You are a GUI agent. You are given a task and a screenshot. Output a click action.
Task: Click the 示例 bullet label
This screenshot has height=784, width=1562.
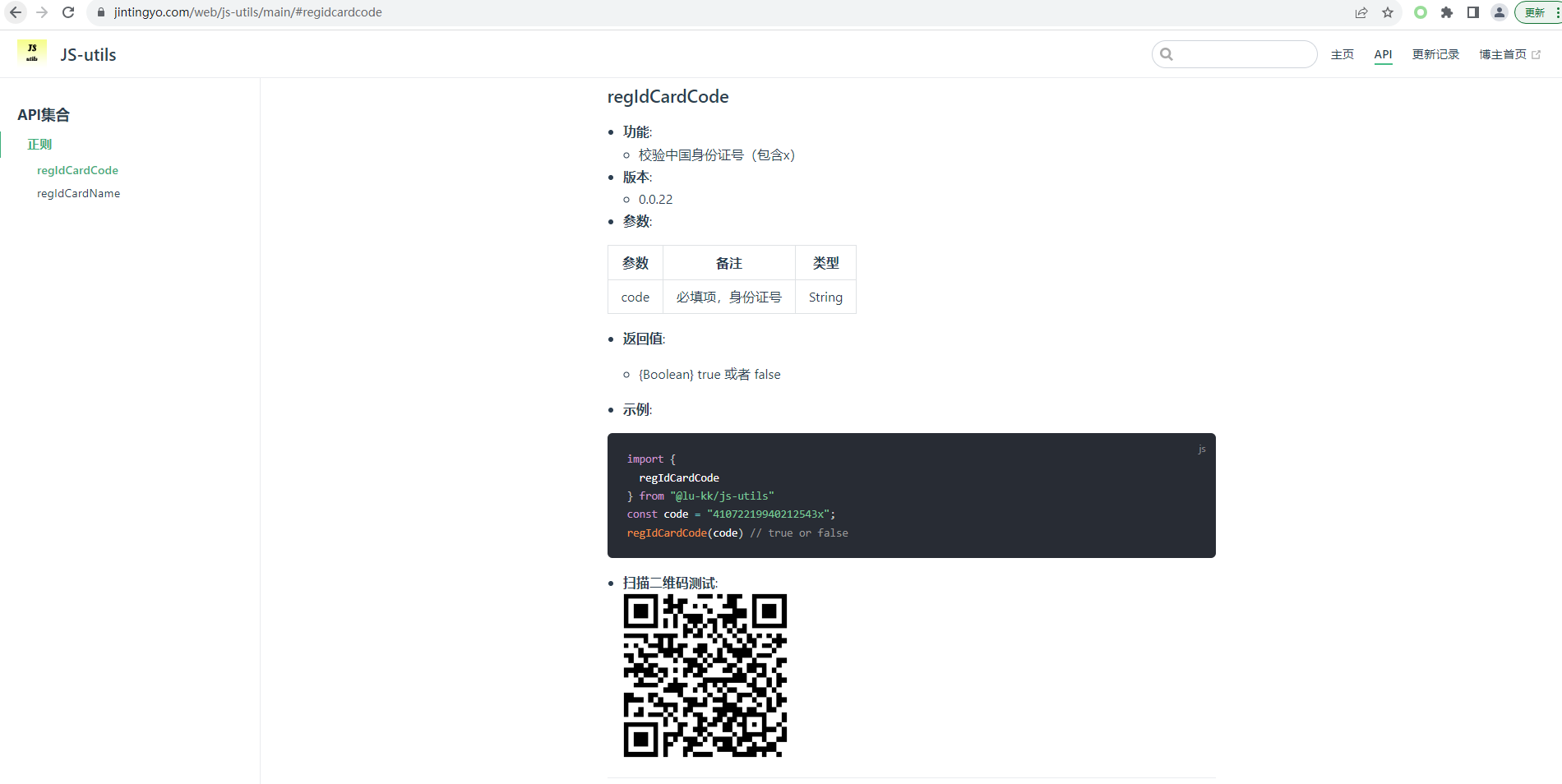click(637, 409)
